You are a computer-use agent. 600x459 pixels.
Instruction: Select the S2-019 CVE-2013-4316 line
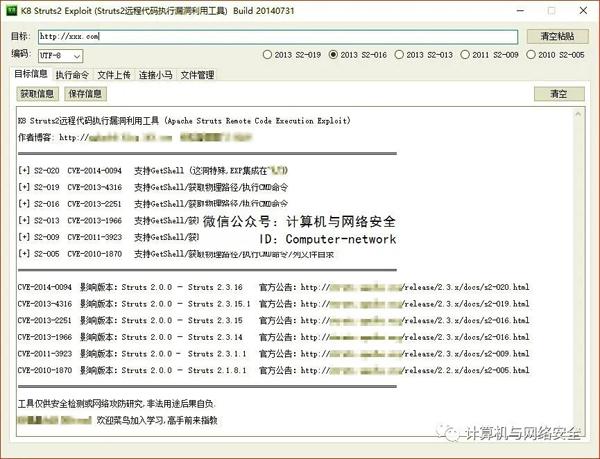153,187
